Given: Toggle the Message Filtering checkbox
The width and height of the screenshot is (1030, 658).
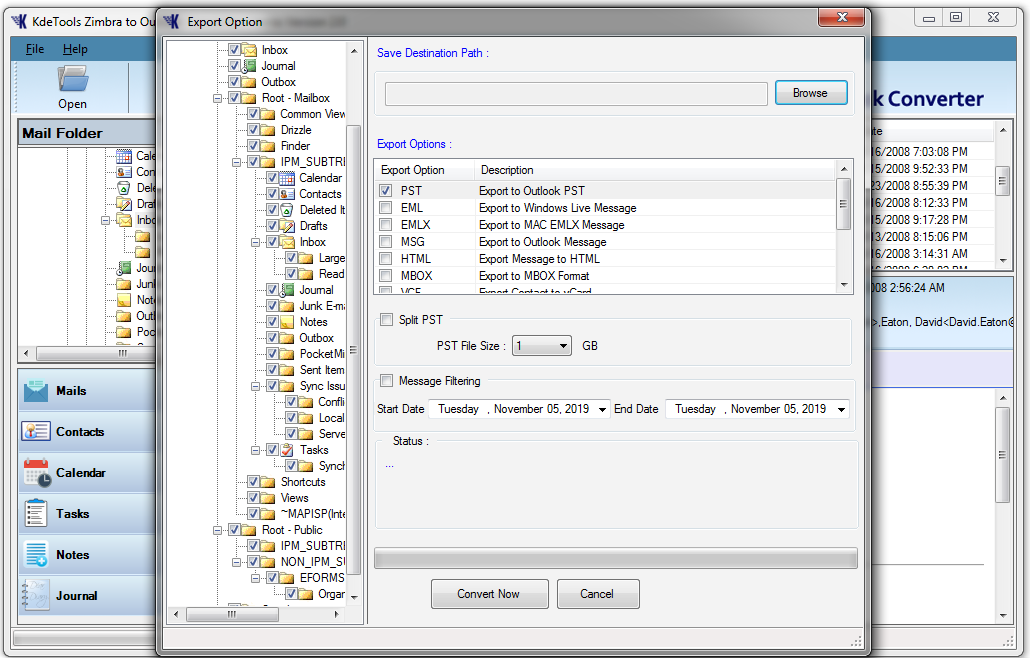Looking at the screenshot, I should tap(386, 381).
